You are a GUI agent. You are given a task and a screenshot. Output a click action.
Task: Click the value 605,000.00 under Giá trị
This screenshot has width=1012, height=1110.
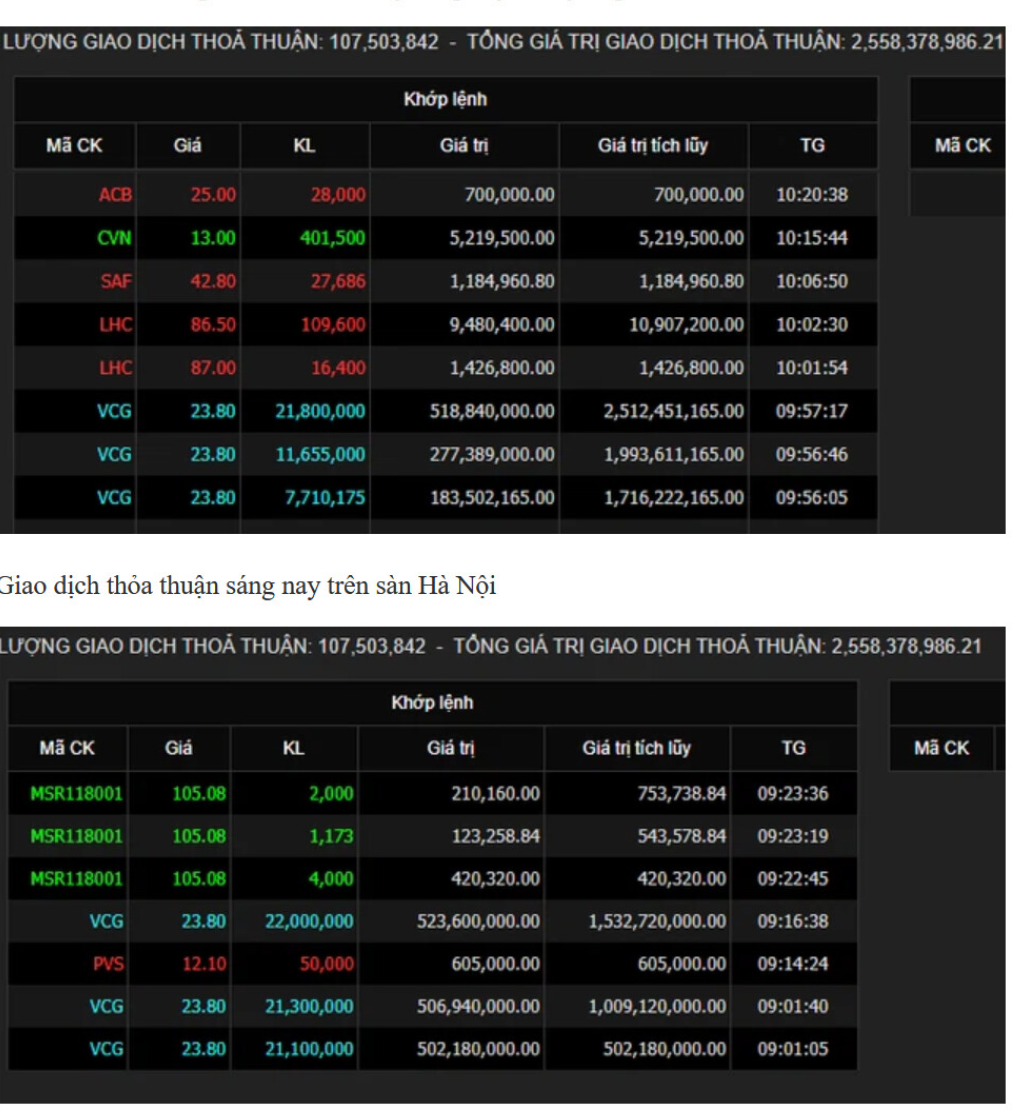495,963
